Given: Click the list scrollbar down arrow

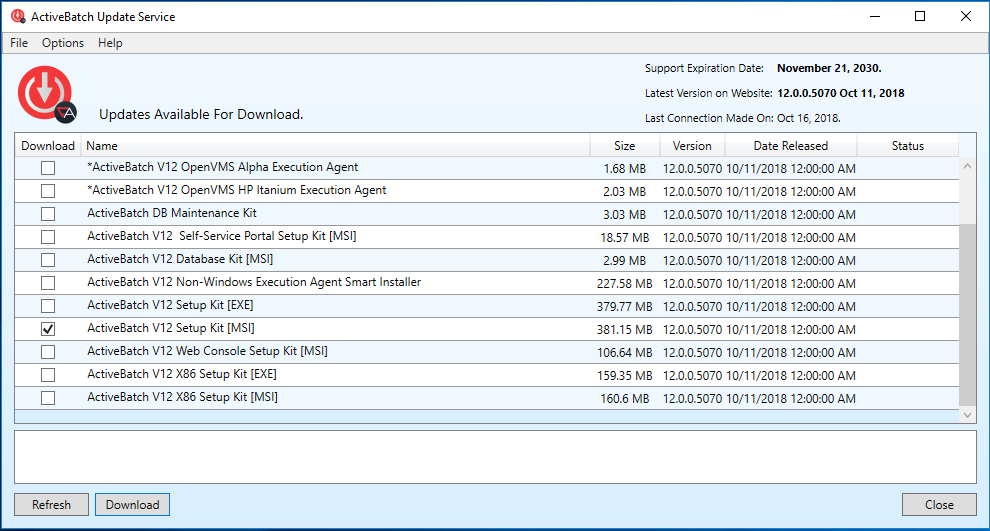Looking at the screenshot, I should click(967, 415).
